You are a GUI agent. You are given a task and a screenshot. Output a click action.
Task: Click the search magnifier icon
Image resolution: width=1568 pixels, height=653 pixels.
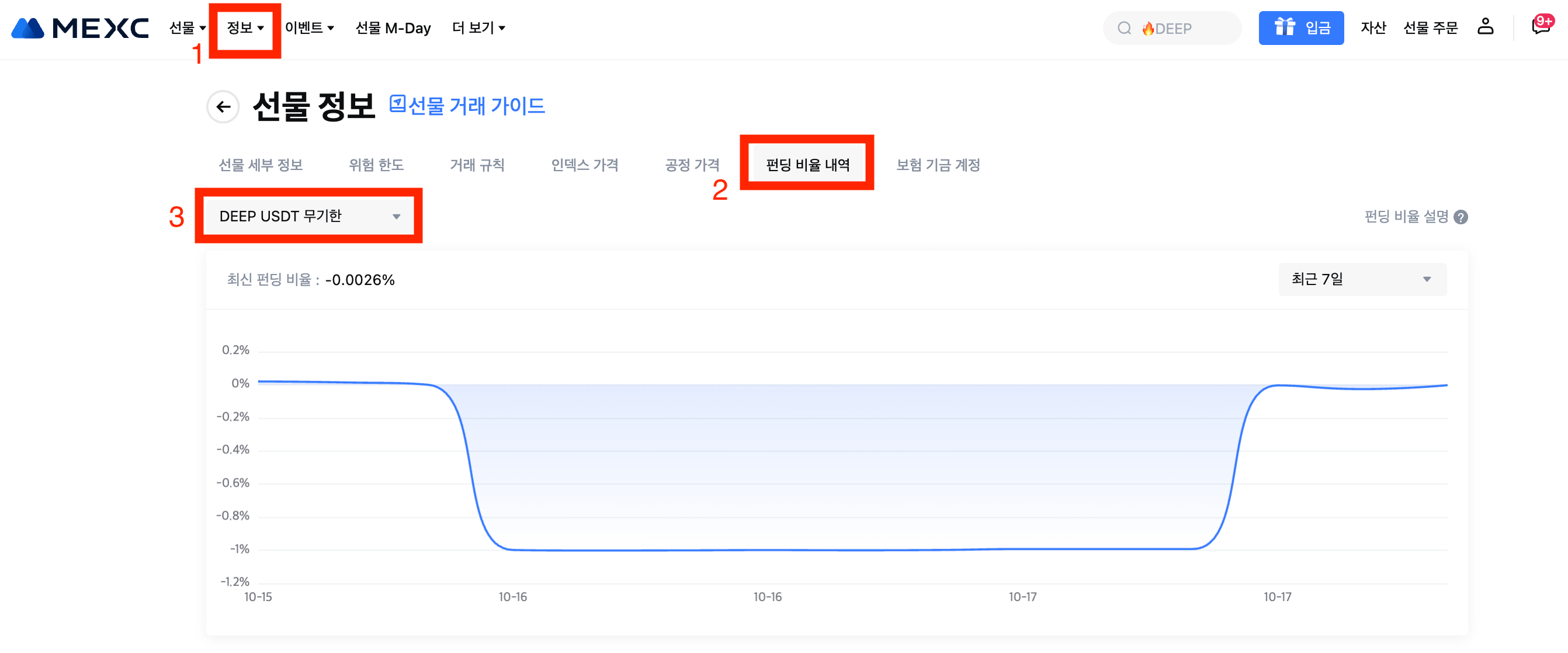click(1124, 28)
